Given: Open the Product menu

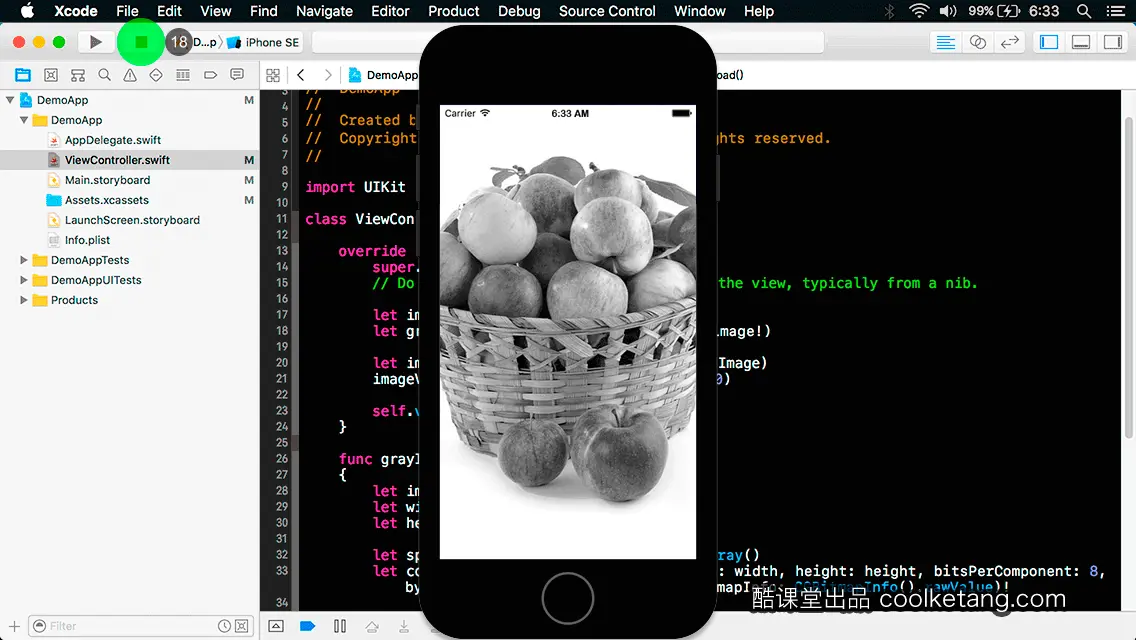Looking at the screenshot, I should click(454, 11).
